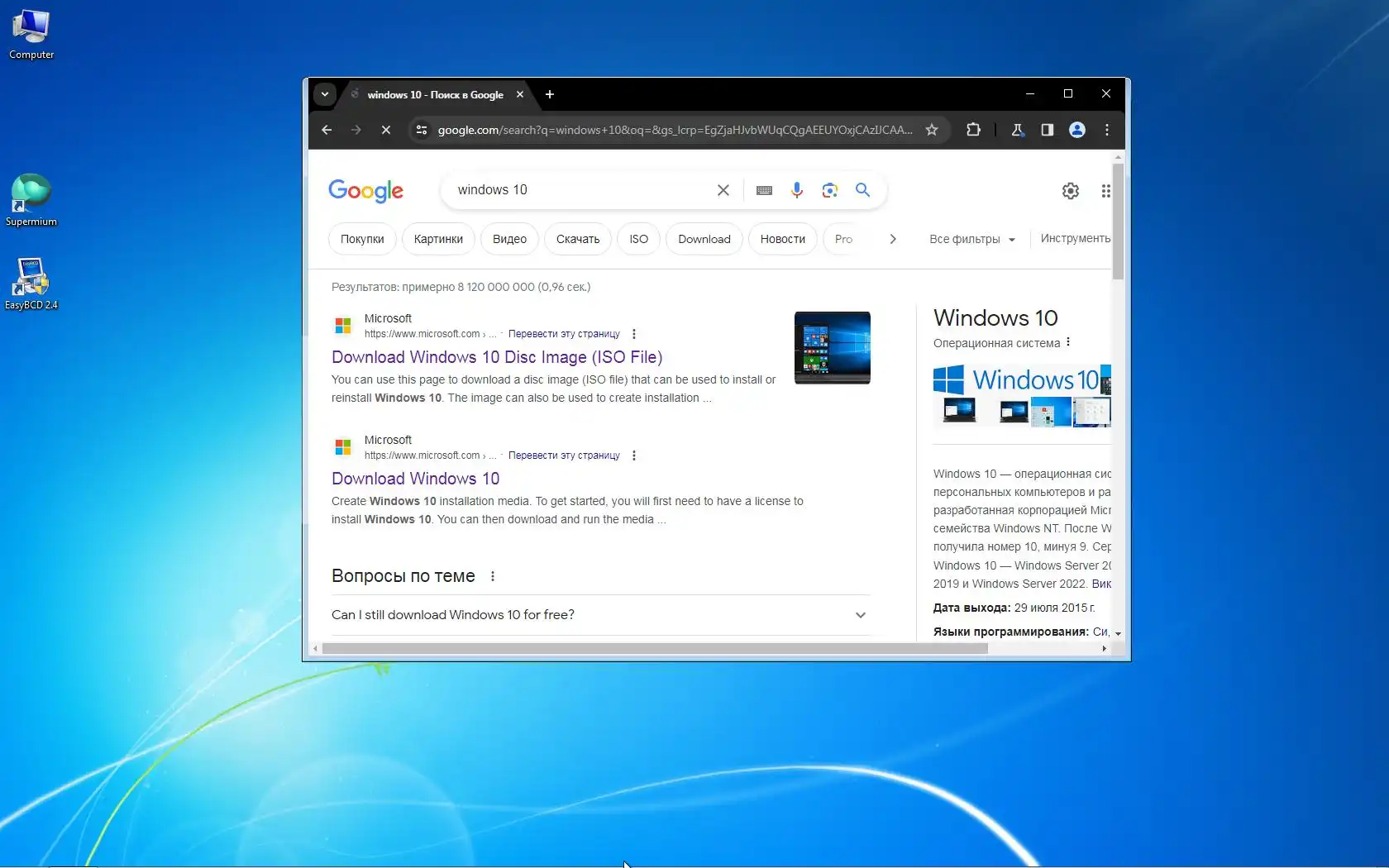Open Chrome Labs flask icon
The height and width of the screenshot is (868, 1389).
pyautogui.click(x=1018, y=130)
